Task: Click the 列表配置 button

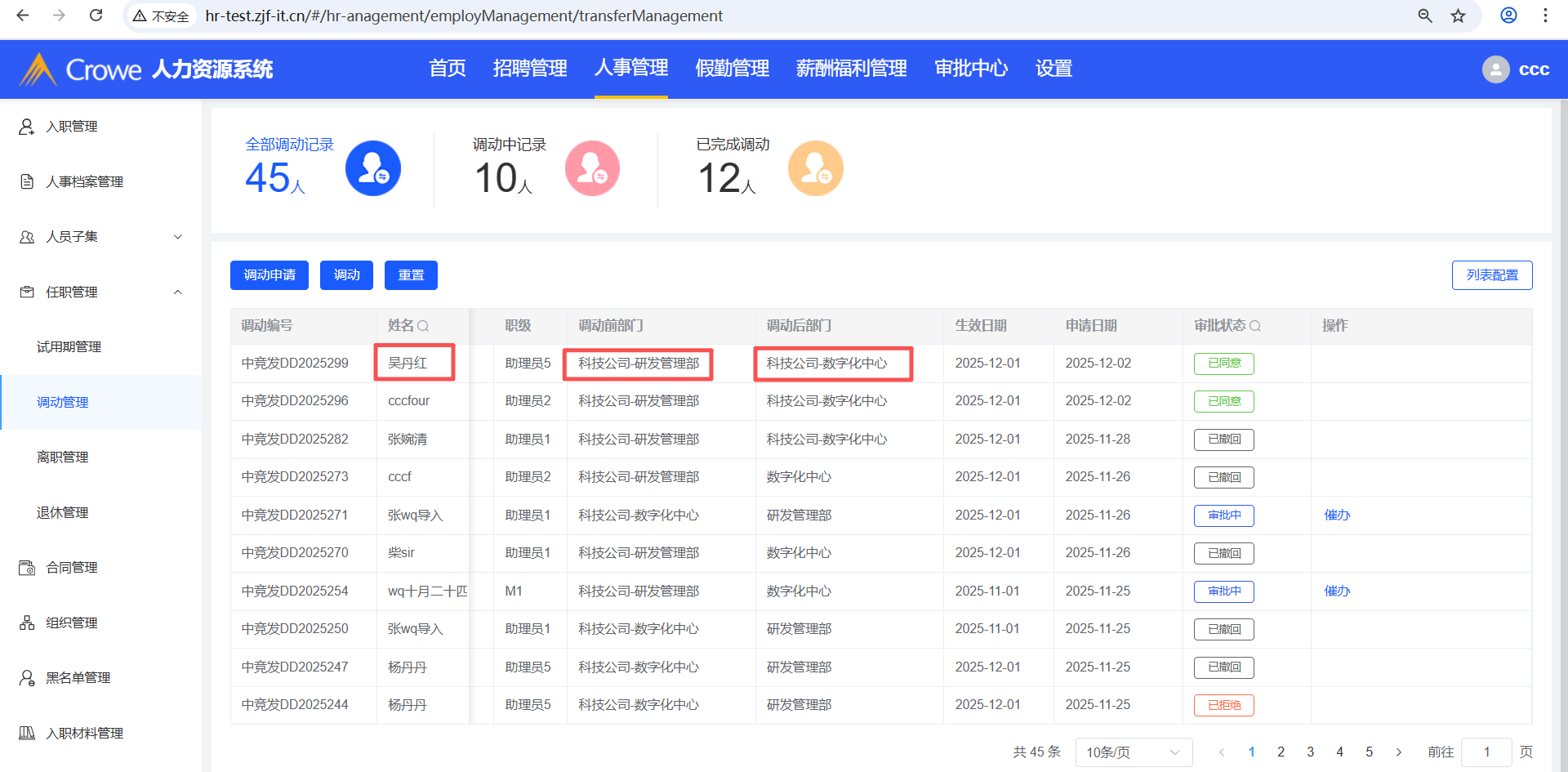Action: (1491, 275)
